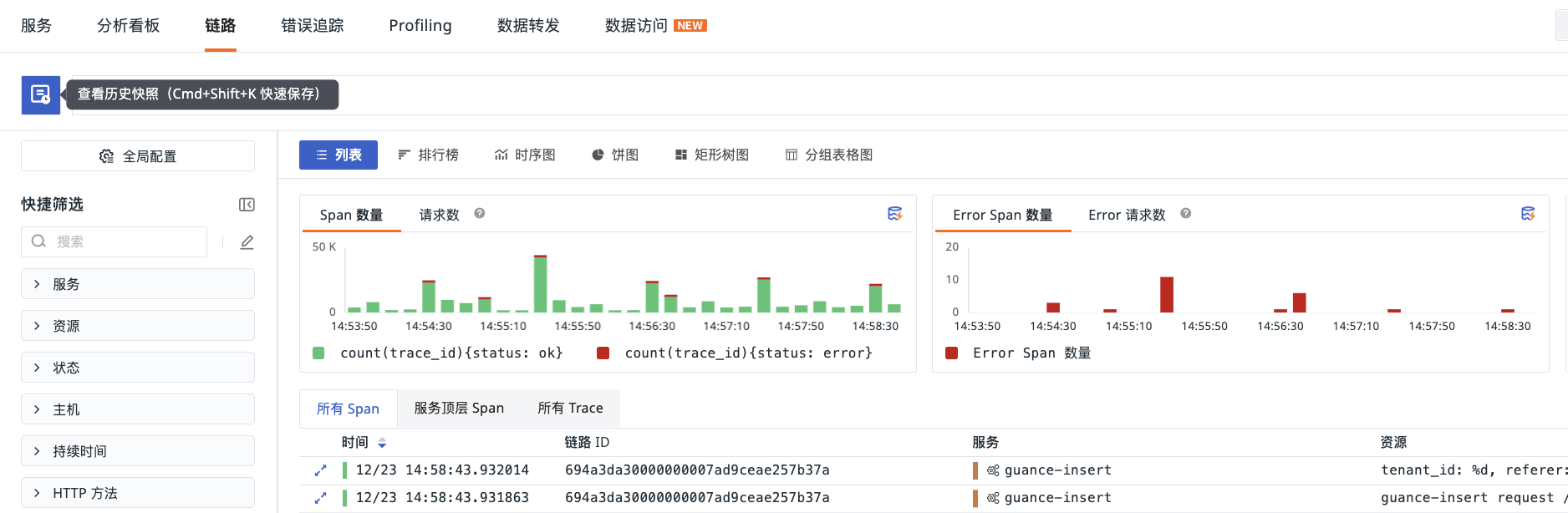This screenshot has width=1568, height=513.
Task: Click trace ID in the 14:58:43.932014 row
Action: point(697,470)
